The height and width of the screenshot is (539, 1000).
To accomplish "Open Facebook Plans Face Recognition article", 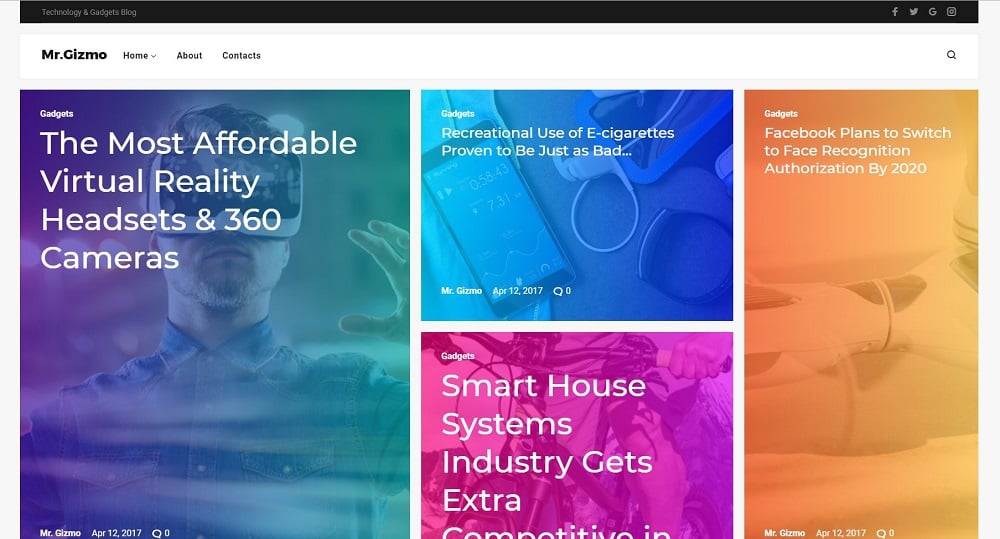I will tap(857, 151).
